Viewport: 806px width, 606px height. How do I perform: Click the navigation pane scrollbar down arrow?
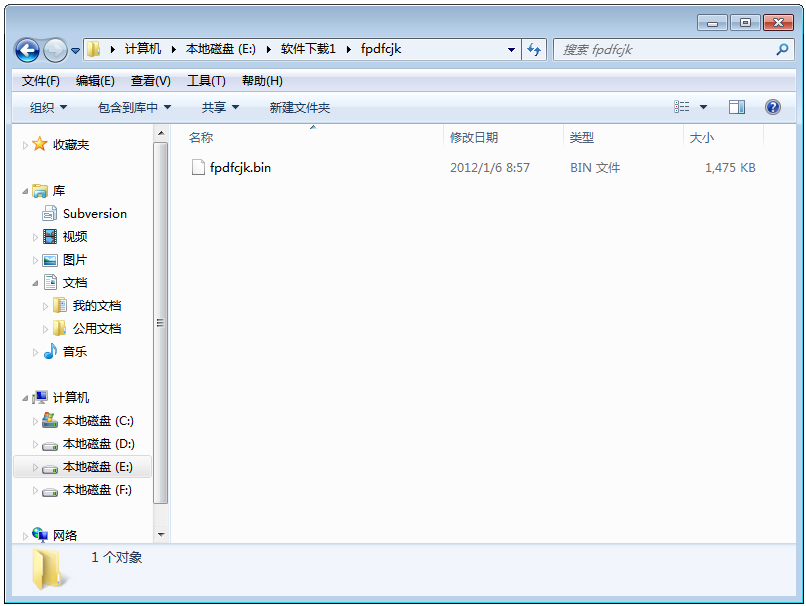coord(161,535)
